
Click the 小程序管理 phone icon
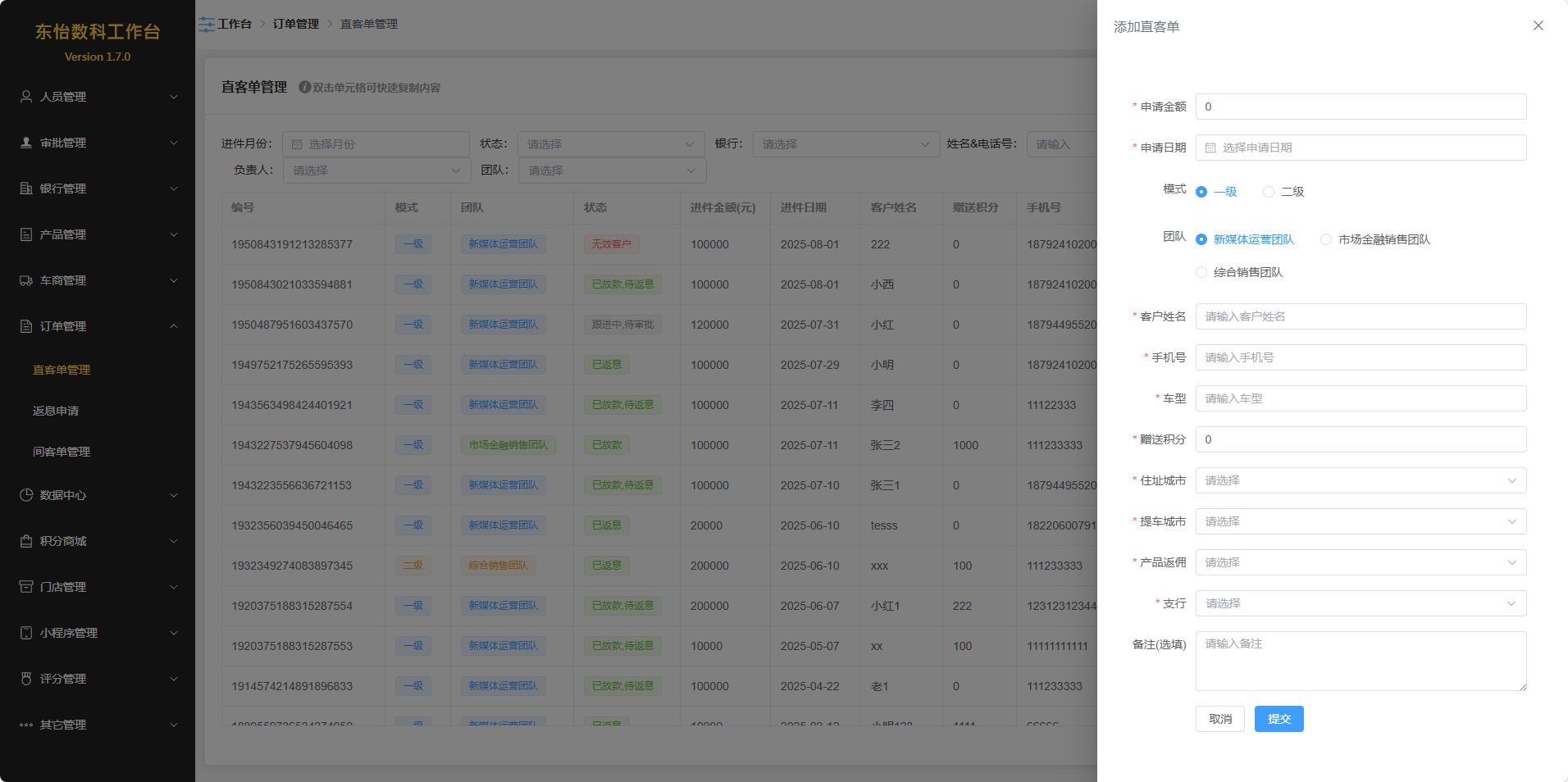click(26, 633)
